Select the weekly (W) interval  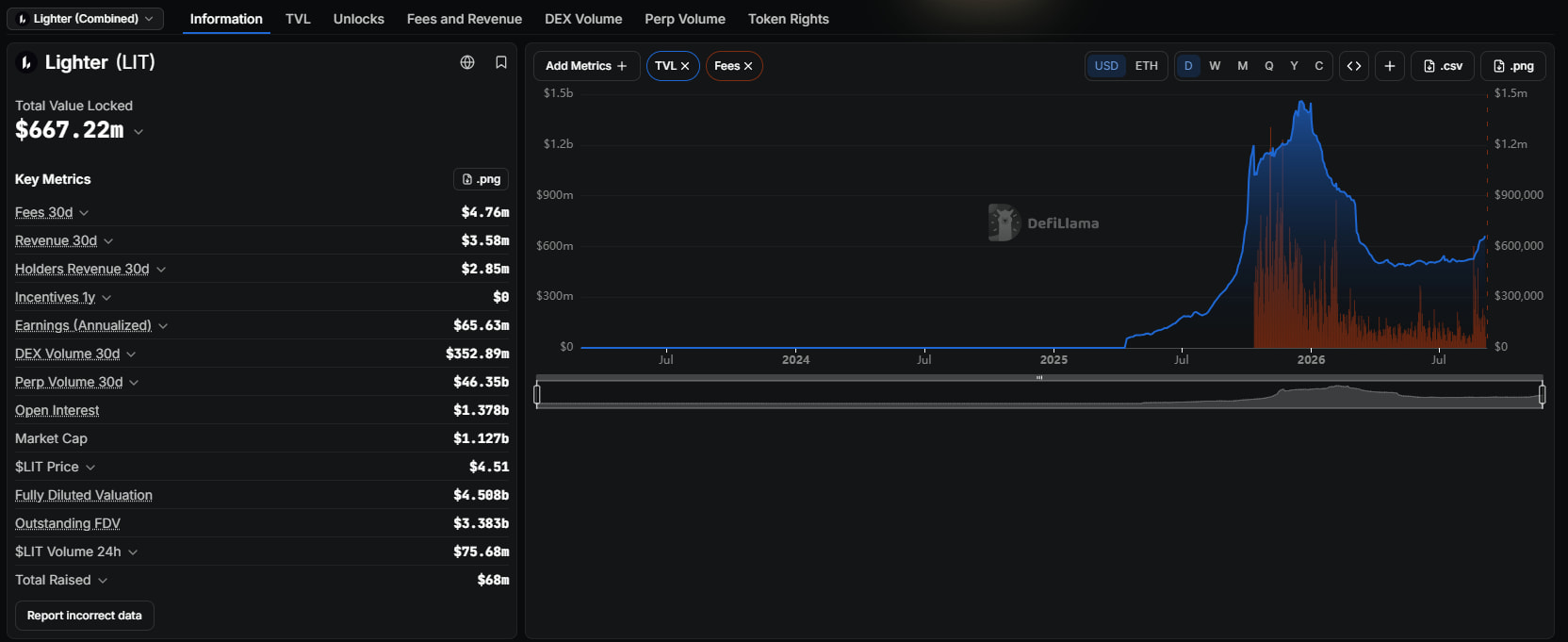(1215, 66)
